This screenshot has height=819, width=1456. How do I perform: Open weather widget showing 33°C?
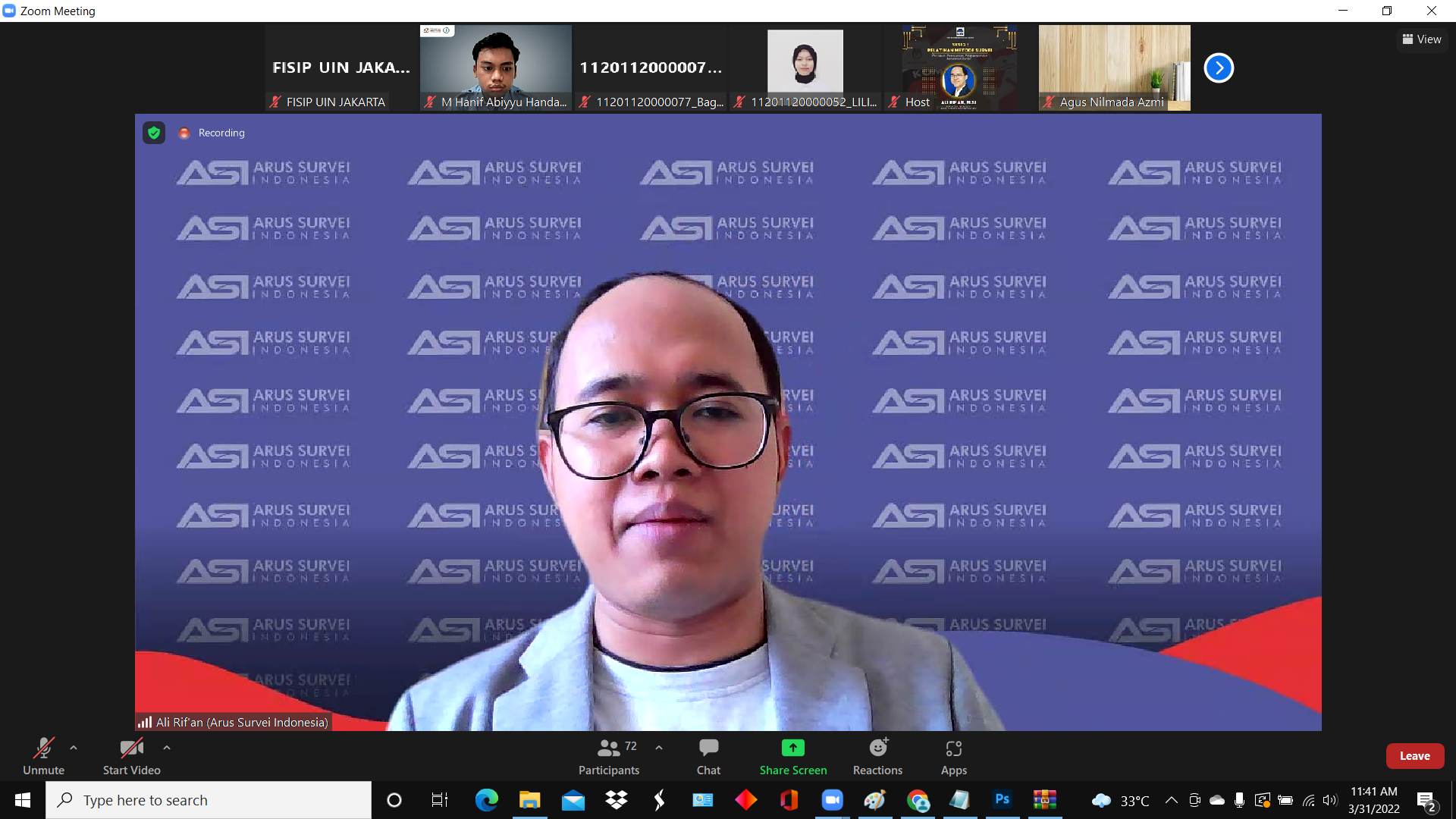[x=1120, y=801]
